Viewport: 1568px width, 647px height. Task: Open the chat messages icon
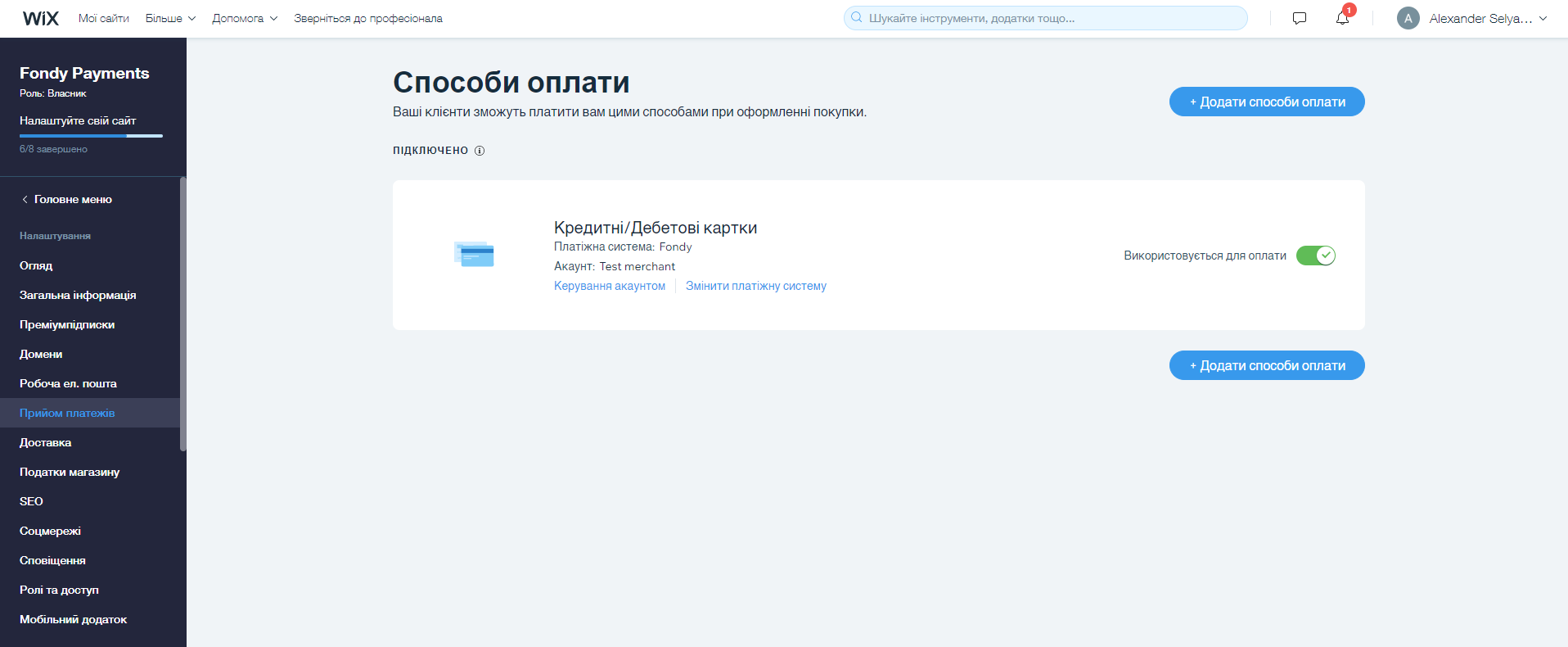(1300, 18)
